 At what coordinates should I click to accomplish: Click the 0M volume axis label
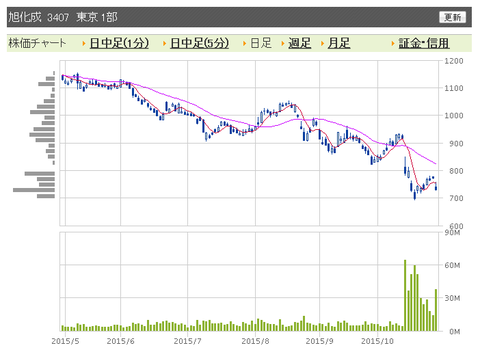(455, 331)
